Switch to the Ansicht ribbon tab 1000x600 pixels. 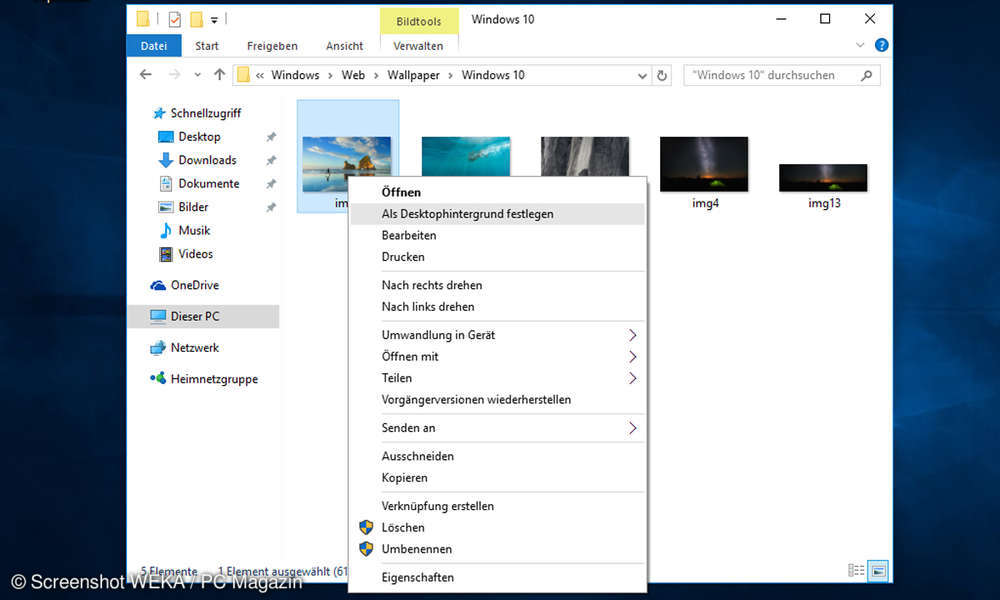click(x=344, y=45)
